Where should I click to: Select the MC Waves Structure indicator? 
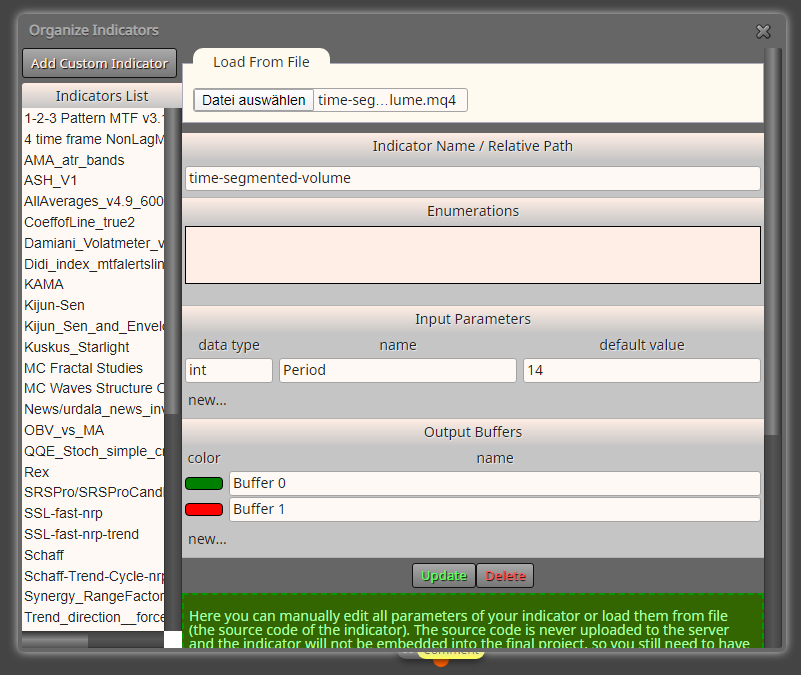point(93,388)
